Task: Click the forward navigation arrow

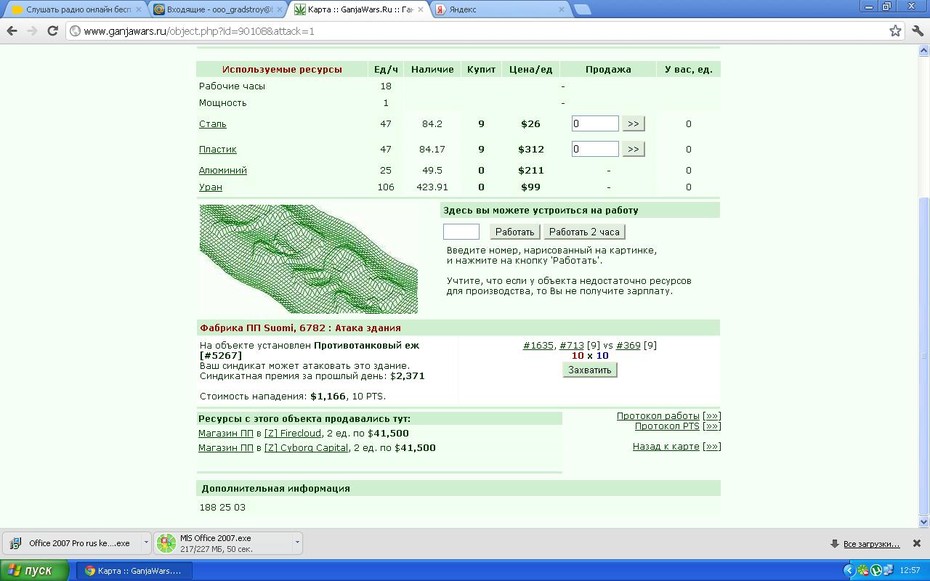Action: click(x=32, y=31)
